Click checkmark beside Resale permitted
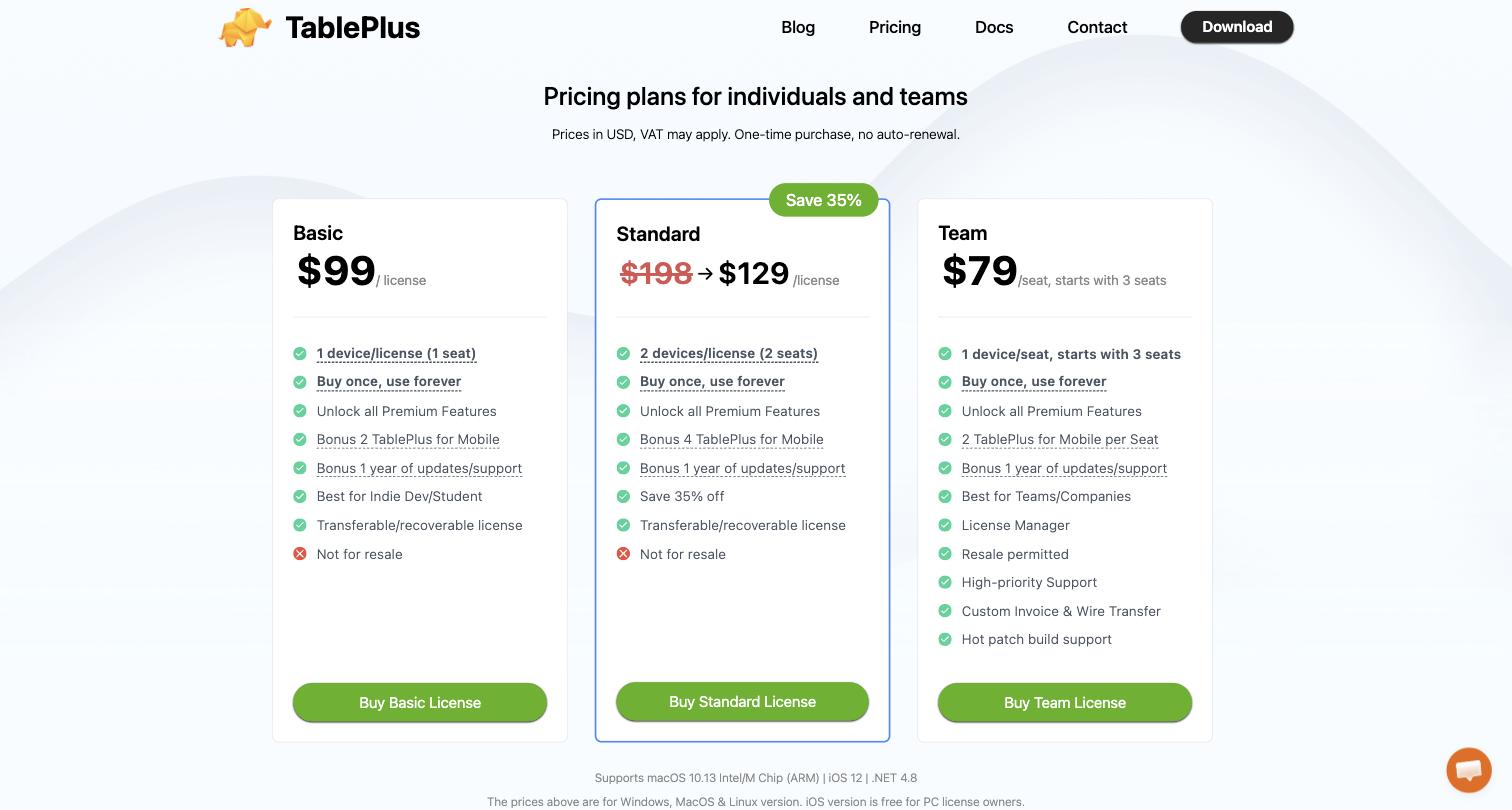Viewport: 1512px width, 810px height. click(945, 554)
